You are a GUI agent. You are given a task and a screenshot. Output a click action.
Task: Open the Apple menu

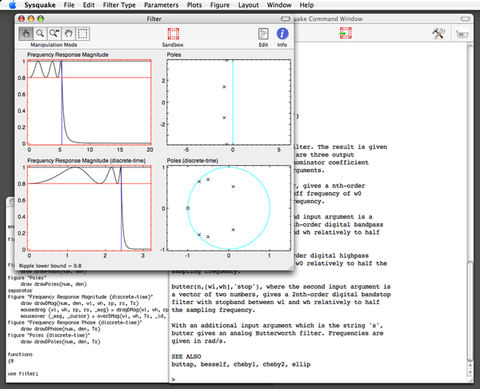(12, 5)
